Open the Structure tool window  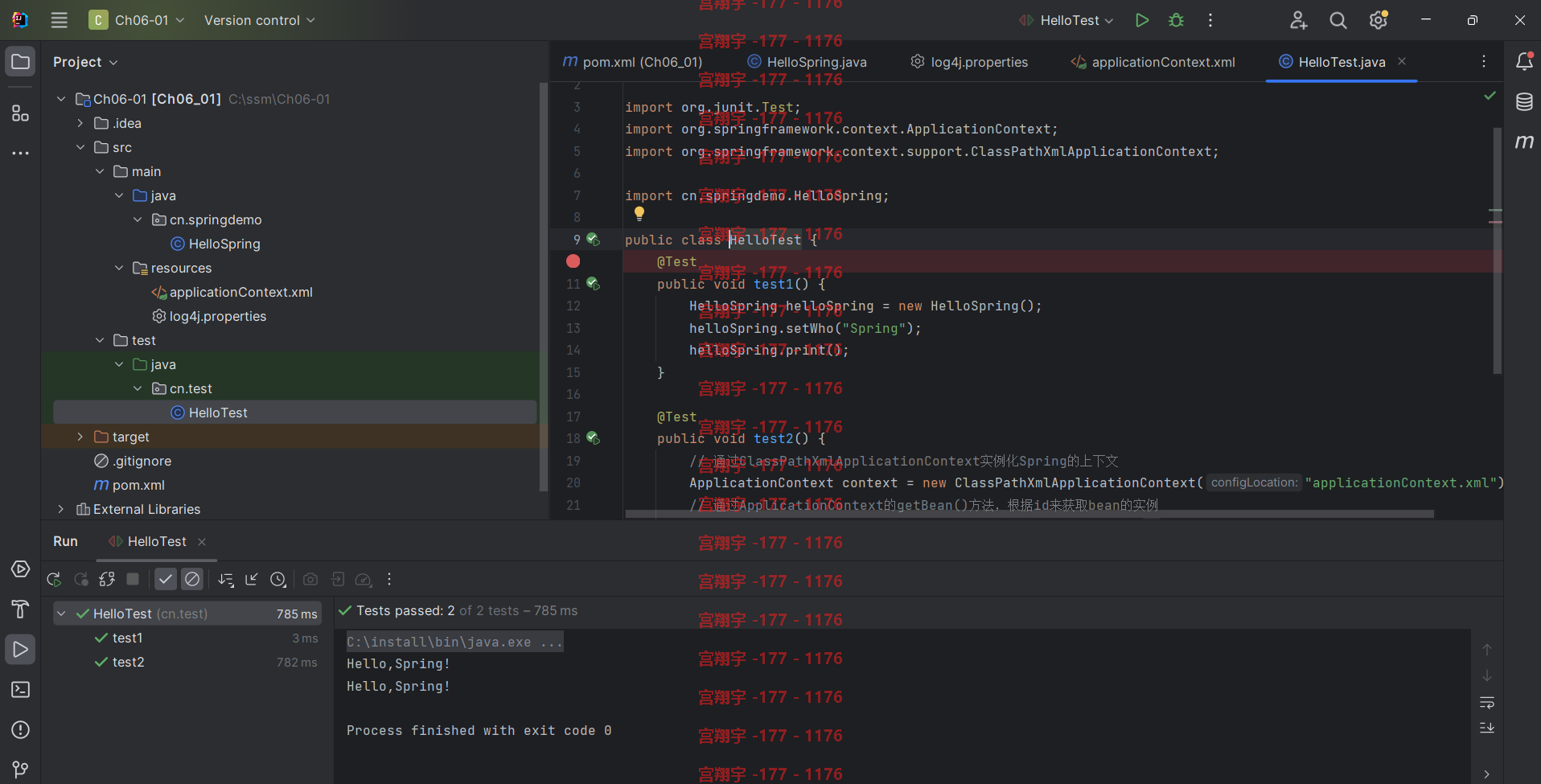pyautogui.click(x=20, y=113)
